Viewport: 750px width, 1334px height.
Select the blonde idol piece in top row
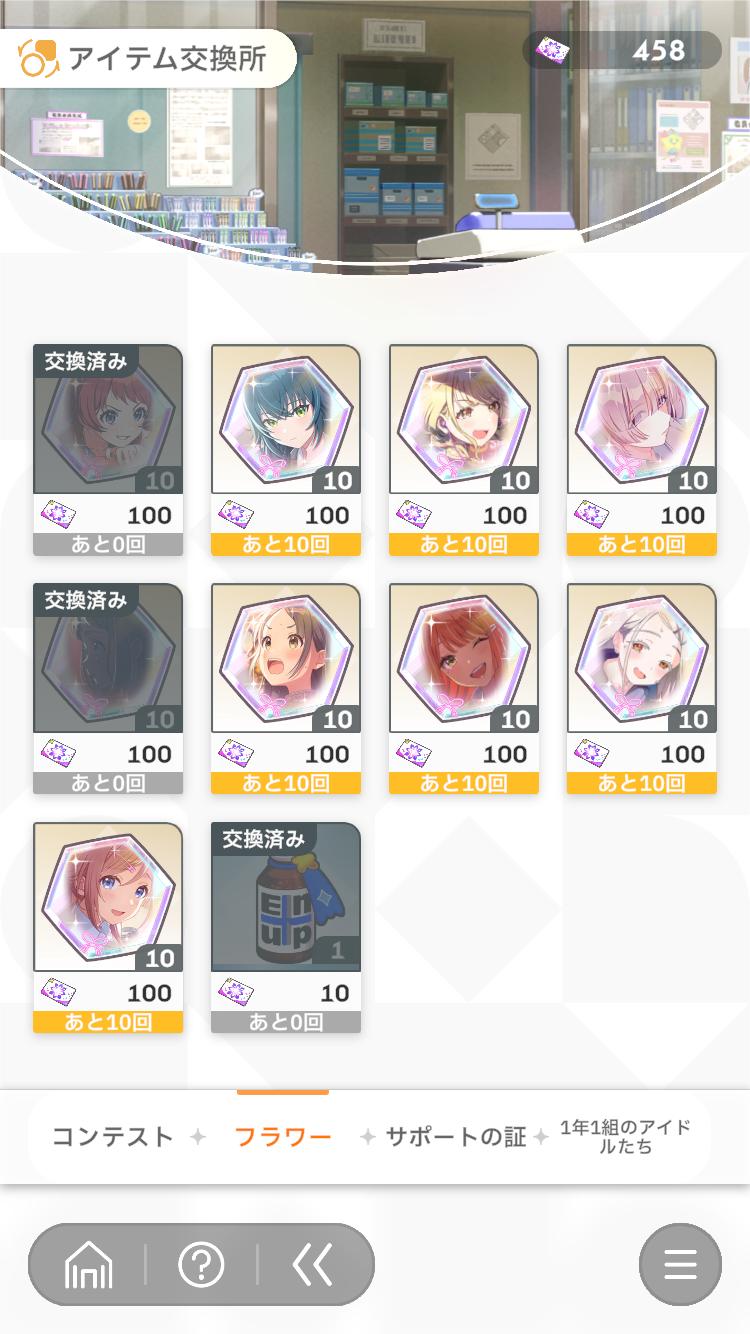pos(464,450)
